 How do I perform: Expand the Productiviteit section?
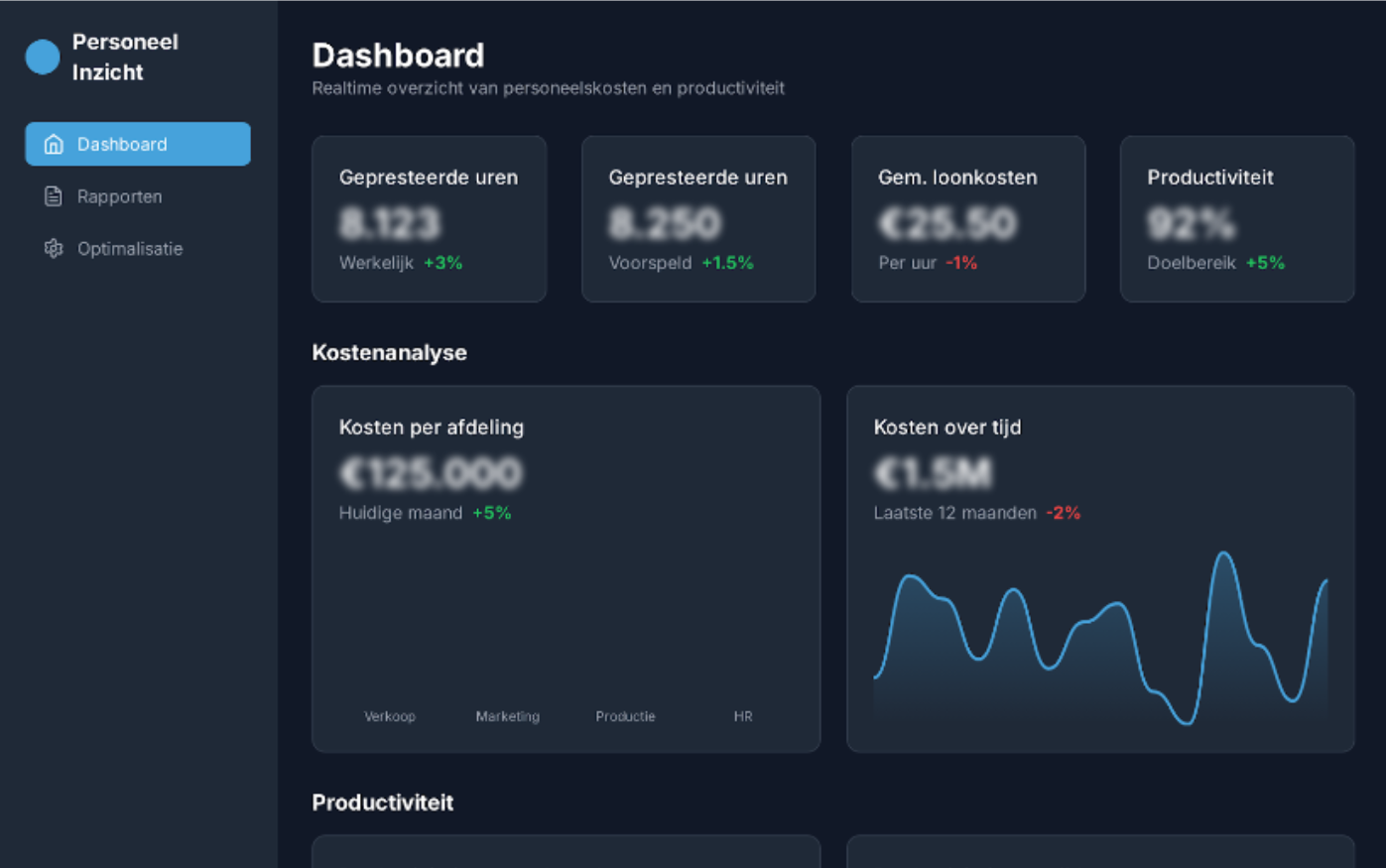pyautogui.click(x=382, y=803)
